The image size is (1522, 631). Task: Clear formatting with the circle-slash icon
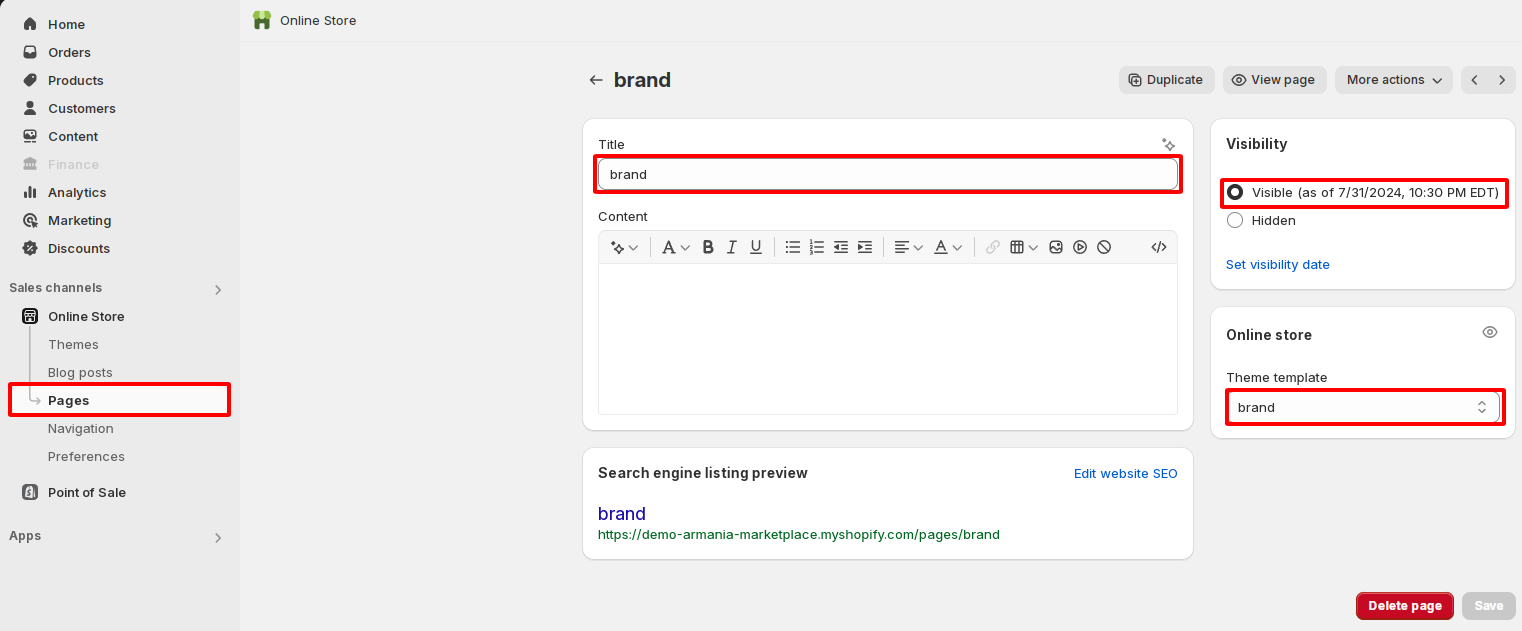tap(1104, 247)
